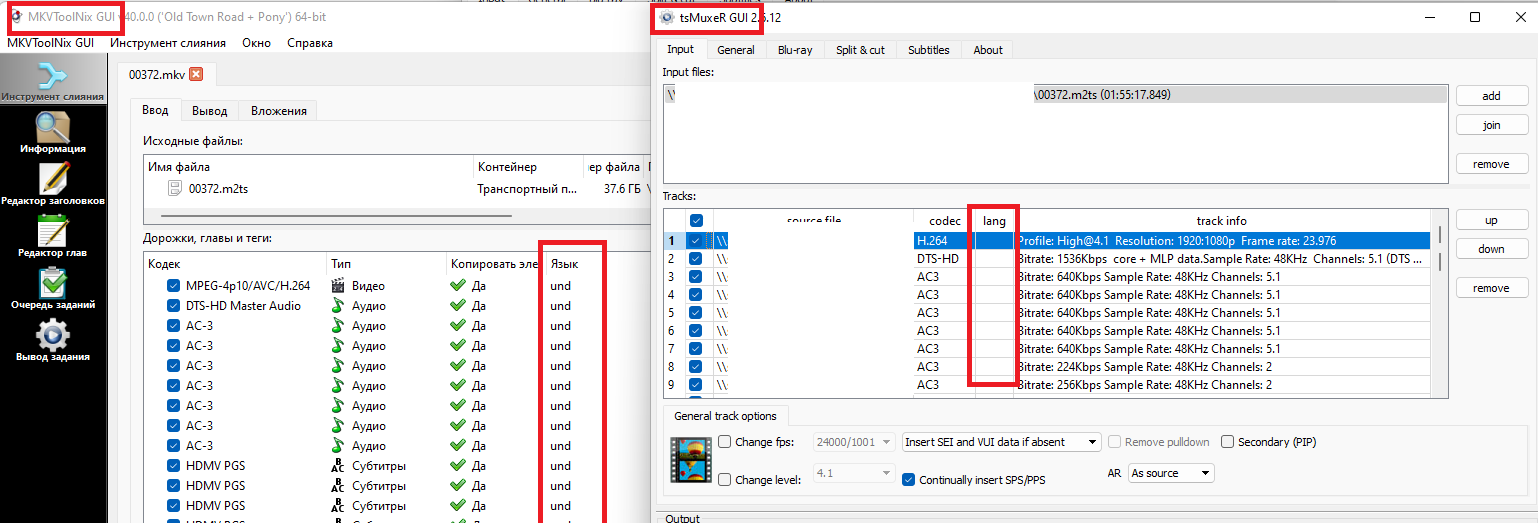Switch to the Blu-ray tab

pos(795,50)
